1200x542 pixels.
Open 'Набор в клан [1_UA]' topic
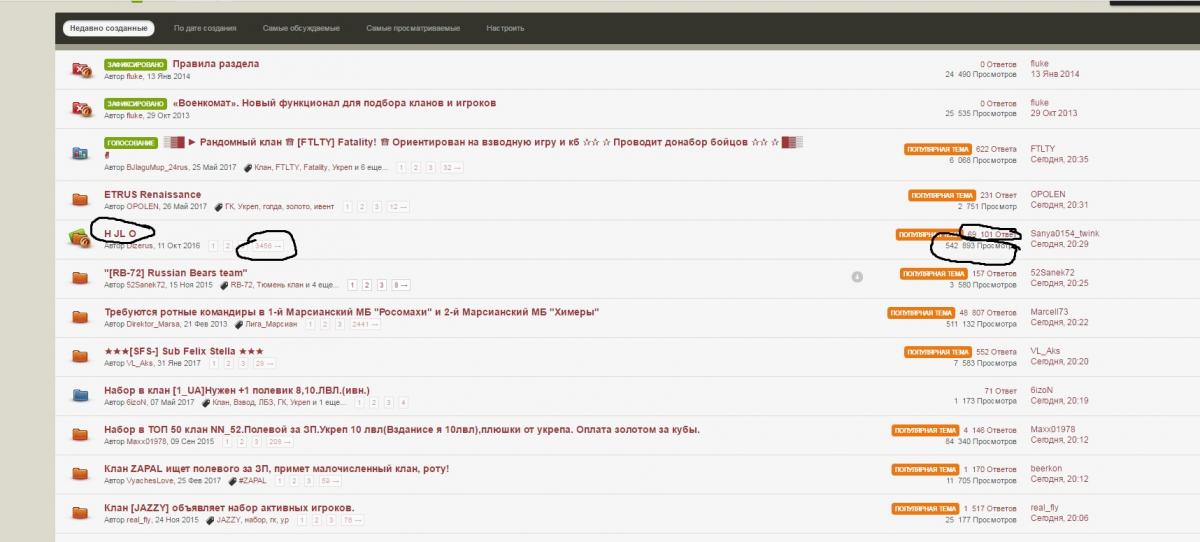pos(237,390)
